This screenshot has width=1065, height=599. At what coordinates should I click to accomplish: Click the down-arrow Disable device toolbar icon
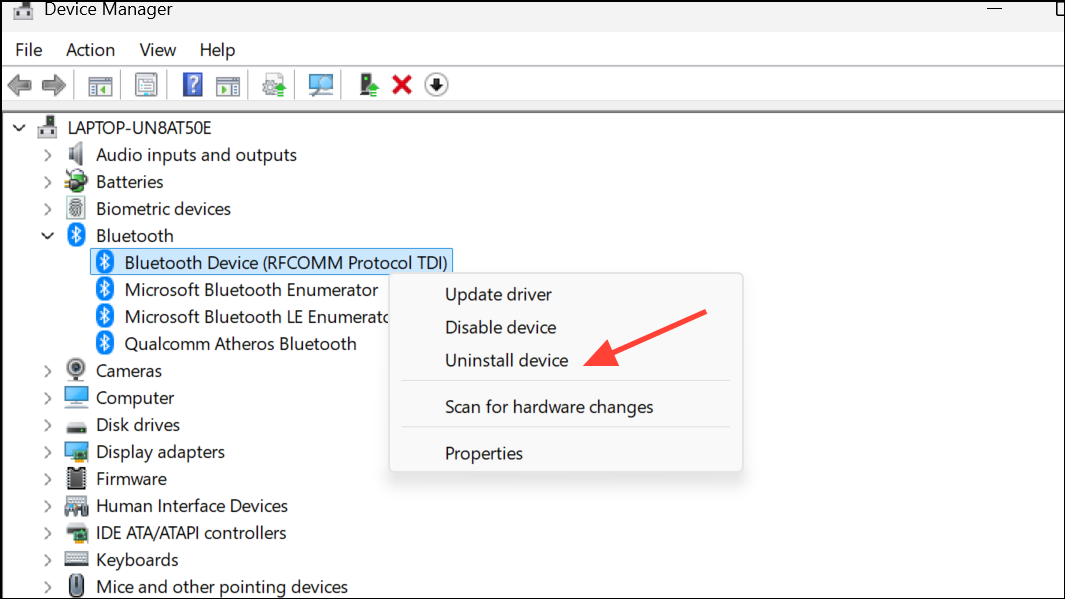pyautogui.click(x=436, y=85)
